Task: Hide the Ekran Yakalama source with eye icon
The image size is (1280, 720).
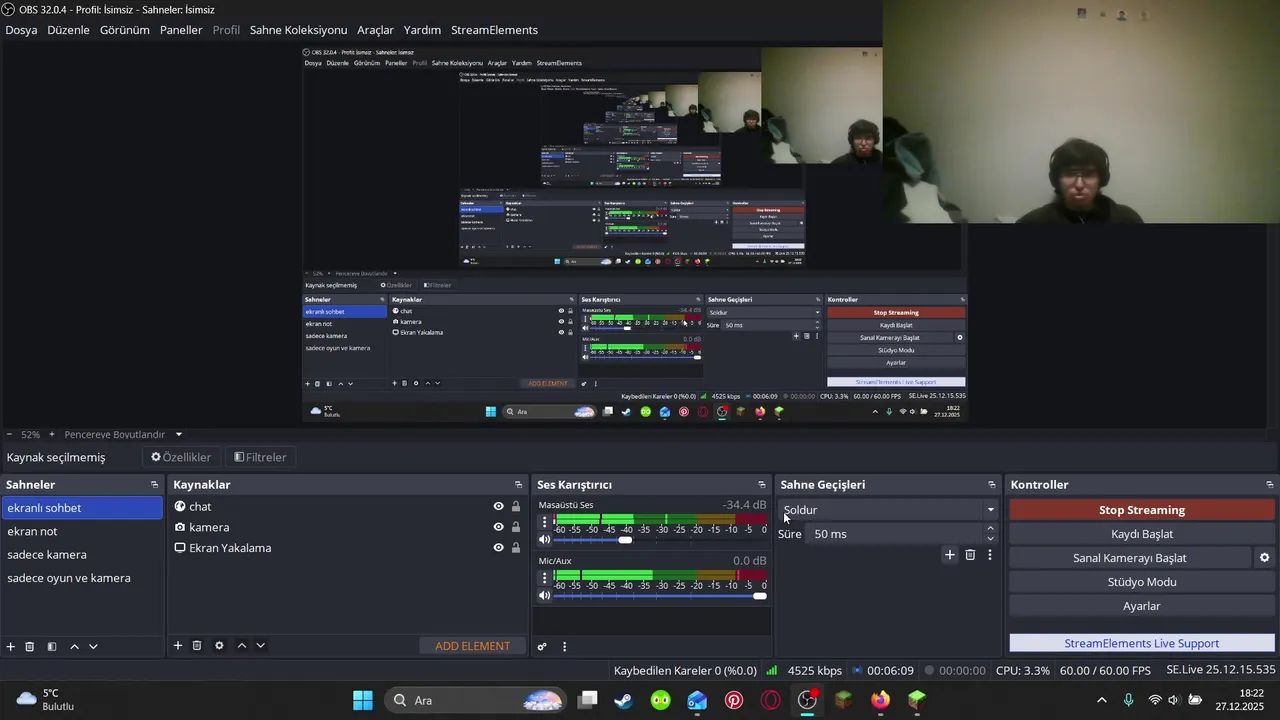Action: coord(498,548)
